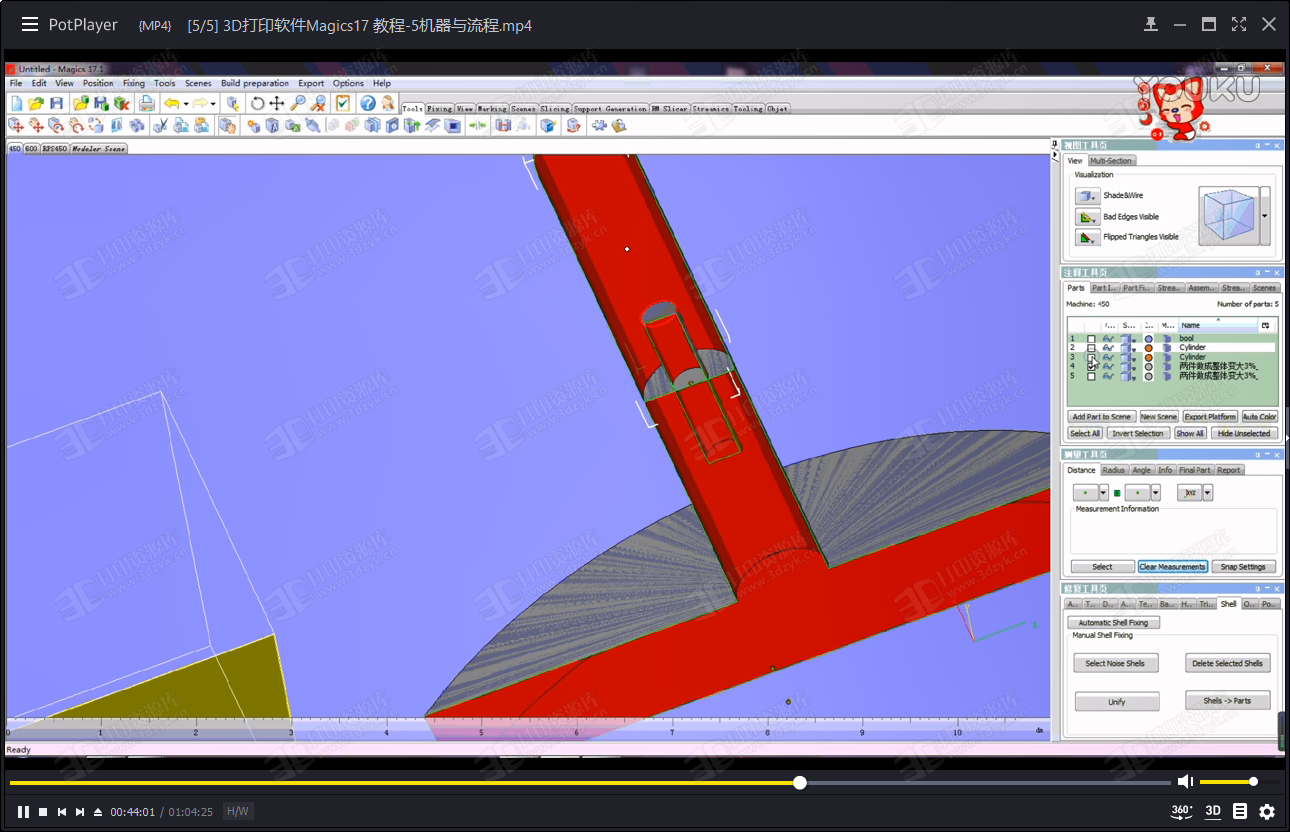Viewport: 1290px width, 832px height.
Task: Click the XYZ measurement icon button
Action: point(1189,493)
